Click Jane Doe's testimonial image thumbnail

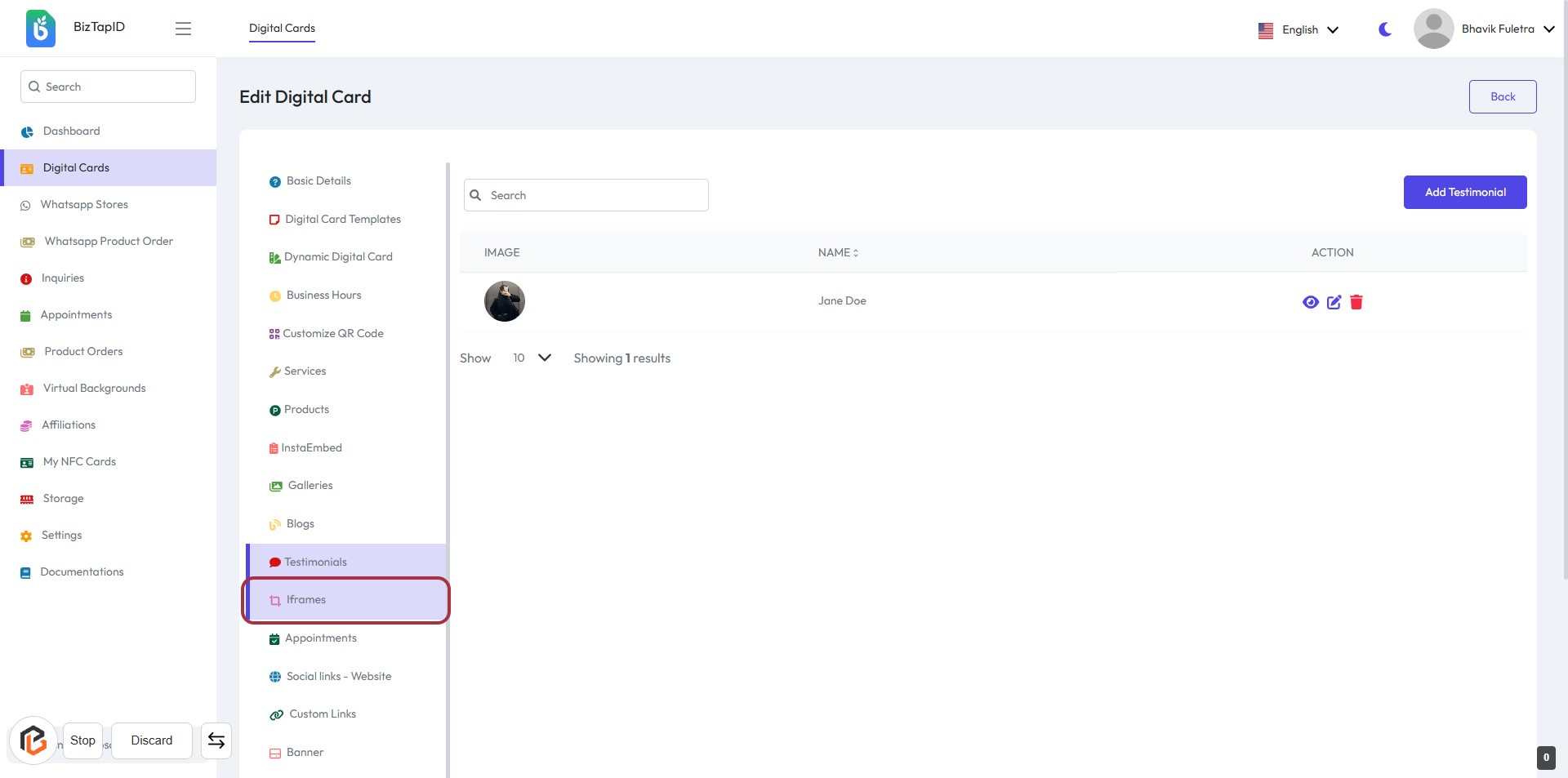[504, 301]
